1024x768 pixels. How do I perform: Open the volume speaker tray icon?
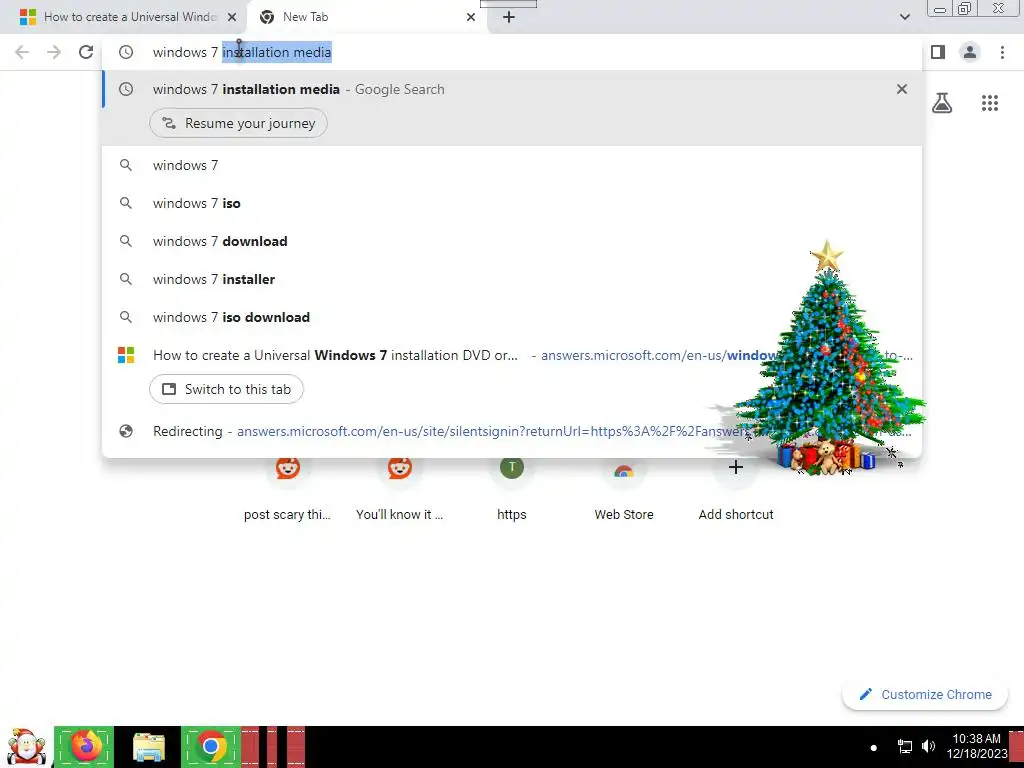(x=928, y=746)
